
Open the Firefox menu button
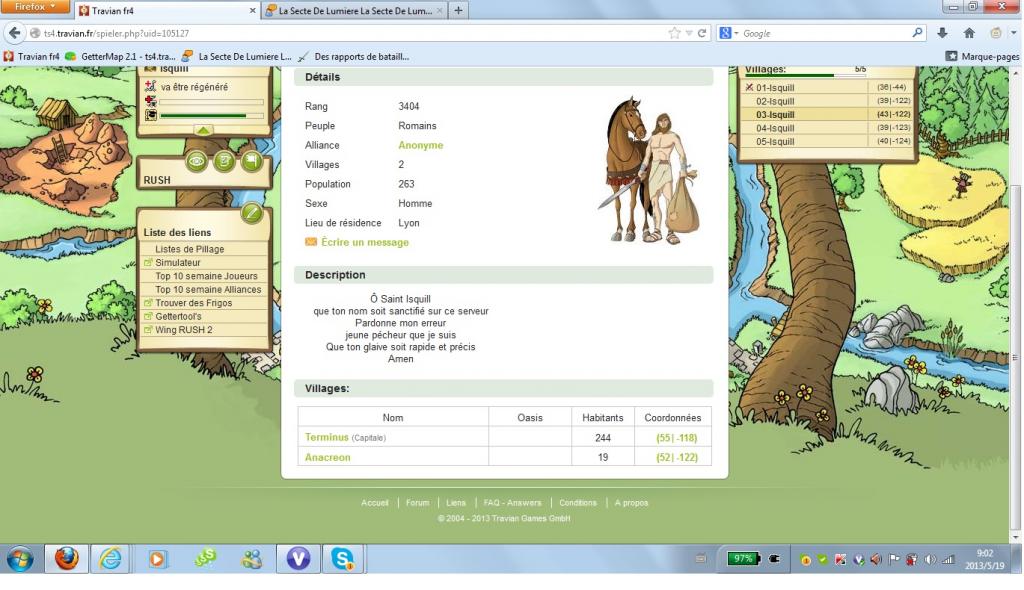(34, 7)
